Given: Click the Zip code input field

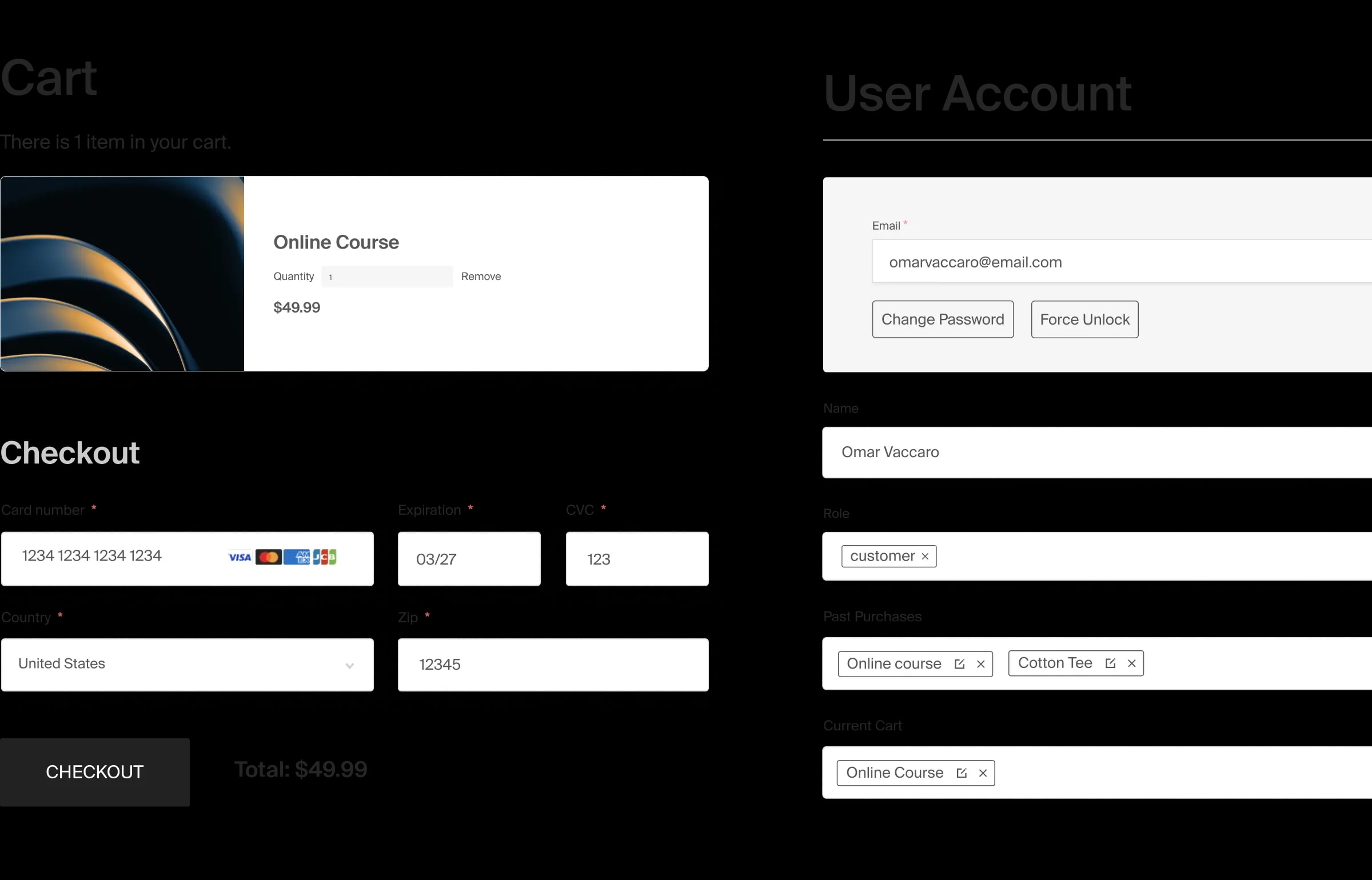Looking at the screenshot, I should (x=553, y=664).
